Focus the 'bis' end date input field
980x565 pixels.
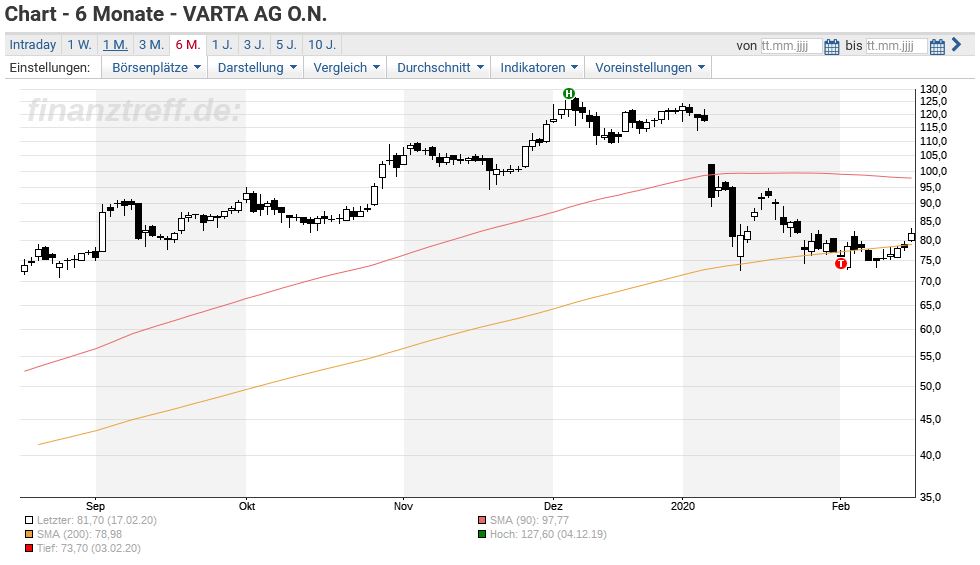click(896, 46)
